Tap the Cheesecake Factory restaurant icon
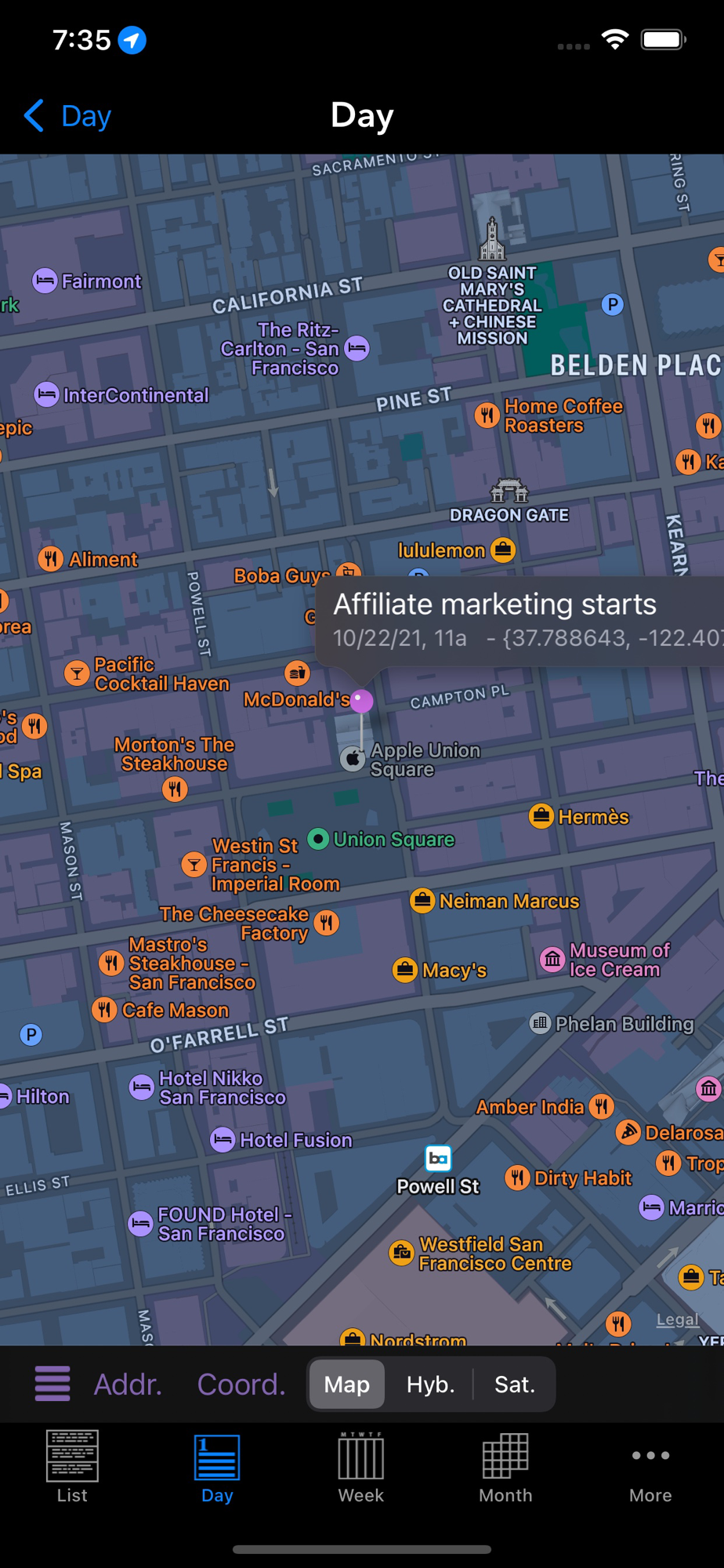 pyautogui.click(x=327, y=923)
